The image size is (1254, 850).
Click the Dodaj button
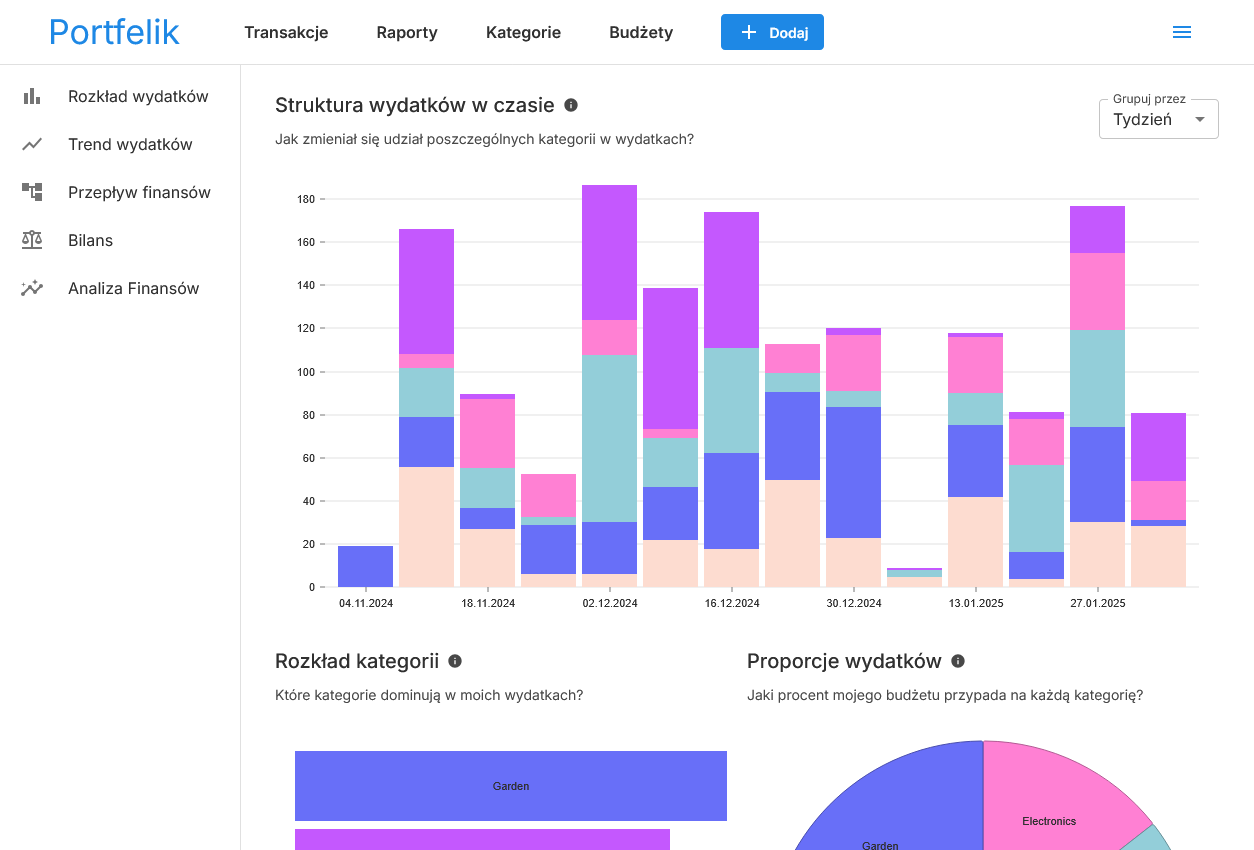[x=772, y=32]
